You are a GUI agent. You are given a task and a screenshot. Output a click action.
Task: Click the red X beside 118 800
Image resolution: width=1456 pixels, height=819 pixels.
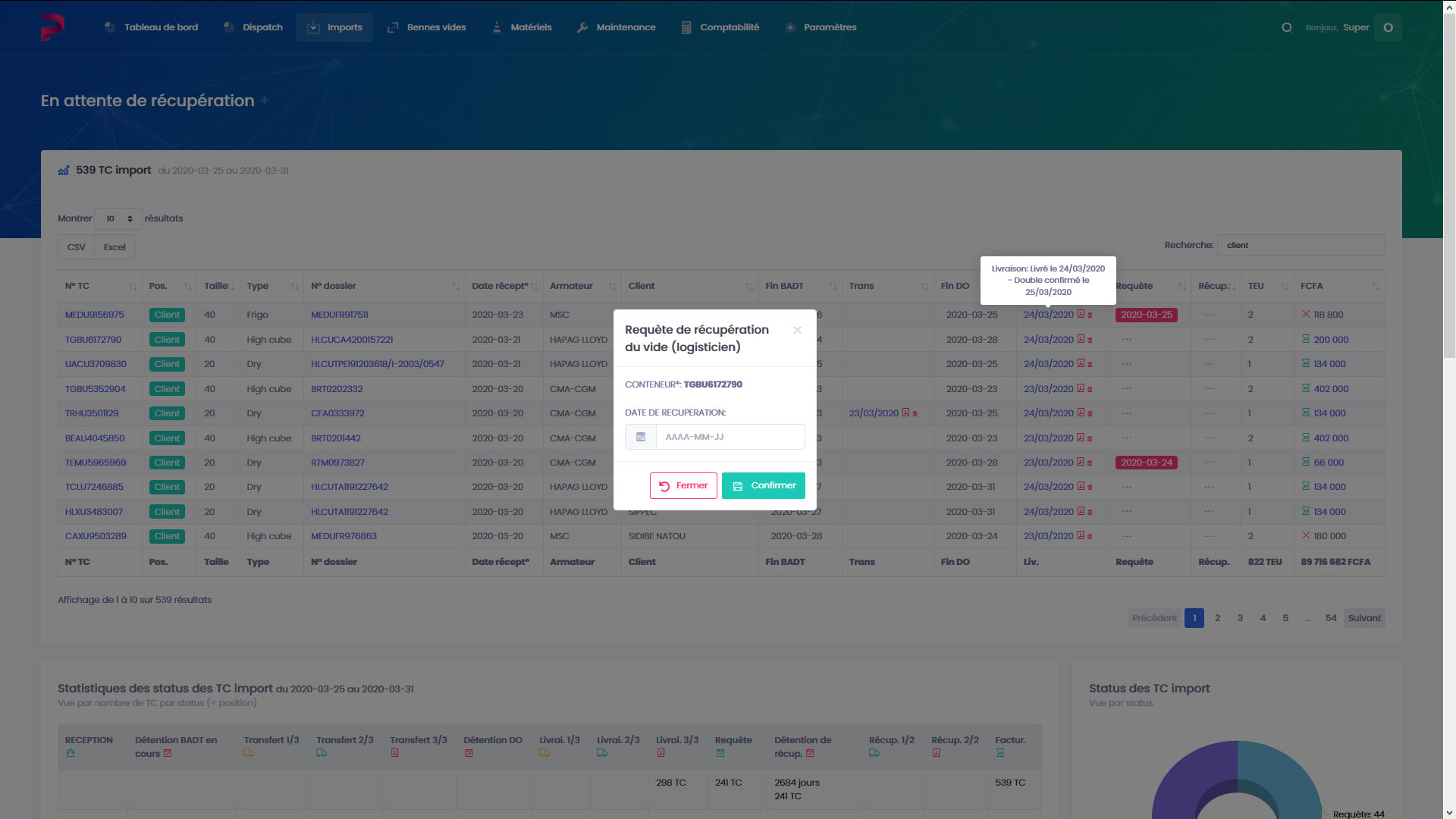[1306, 314]
